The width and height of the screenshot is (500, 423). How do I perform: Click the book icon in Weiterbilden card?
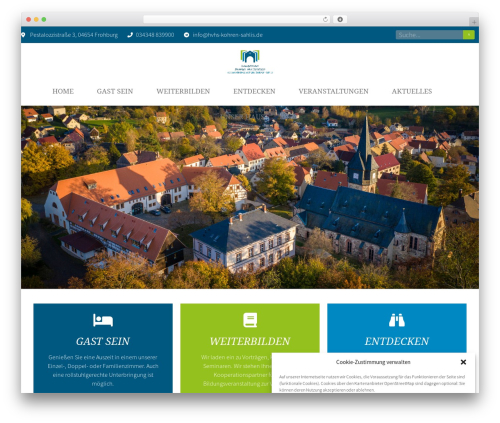[250, 320]
